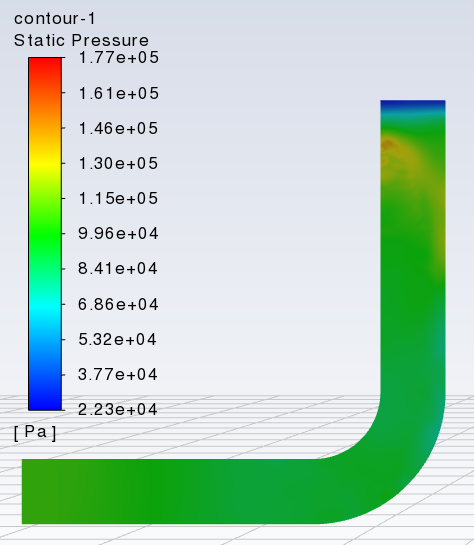This screenshot has height=545, width=474.
Task: Click the 1.61e+05 legend value
Action: point(119,93)
